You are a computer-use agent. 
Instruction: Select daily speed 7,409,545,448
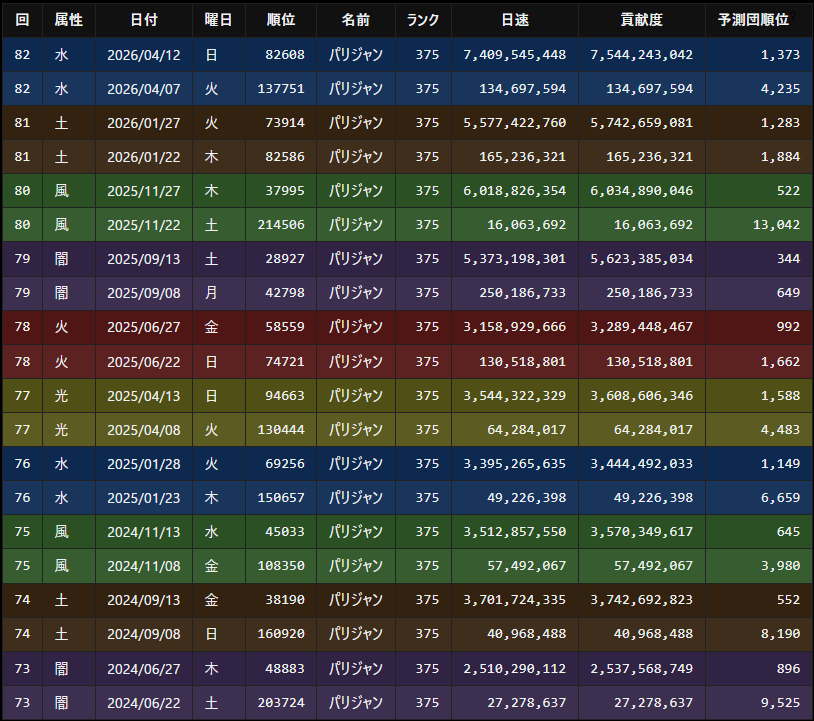pos(514,55)
